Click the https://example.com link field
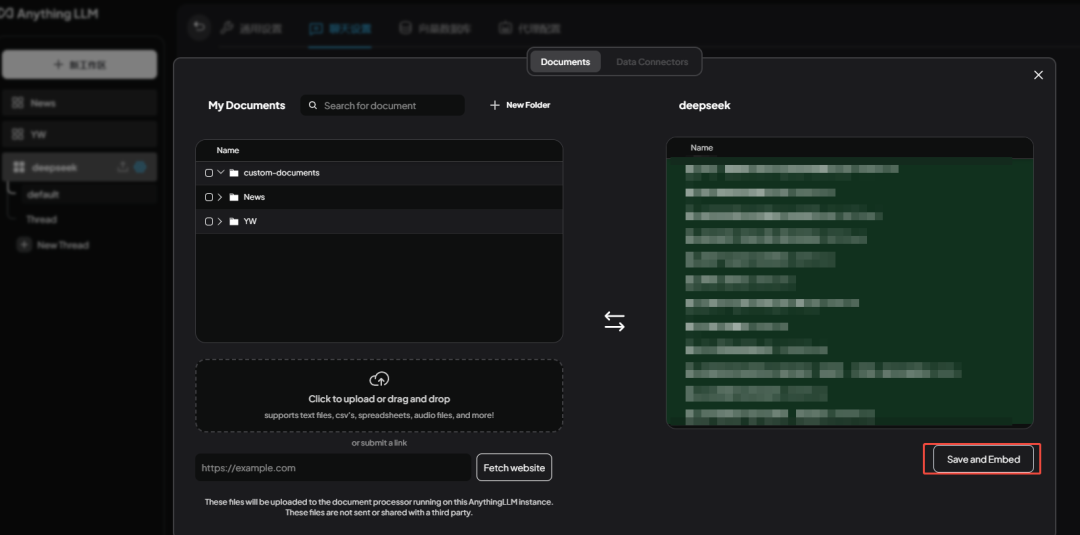This screenshot has height=535, width=1080. pos(333,468)
